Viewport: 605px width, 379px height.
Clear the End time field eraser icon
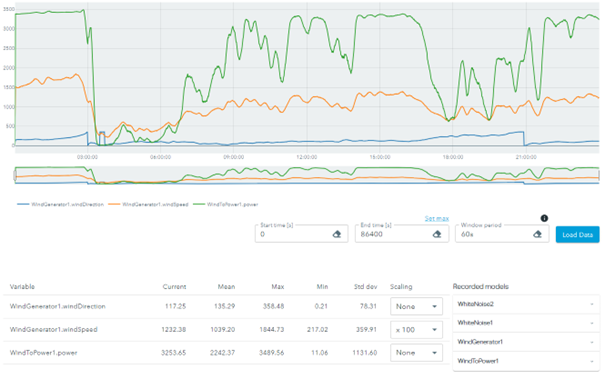(x=437, y=234)
